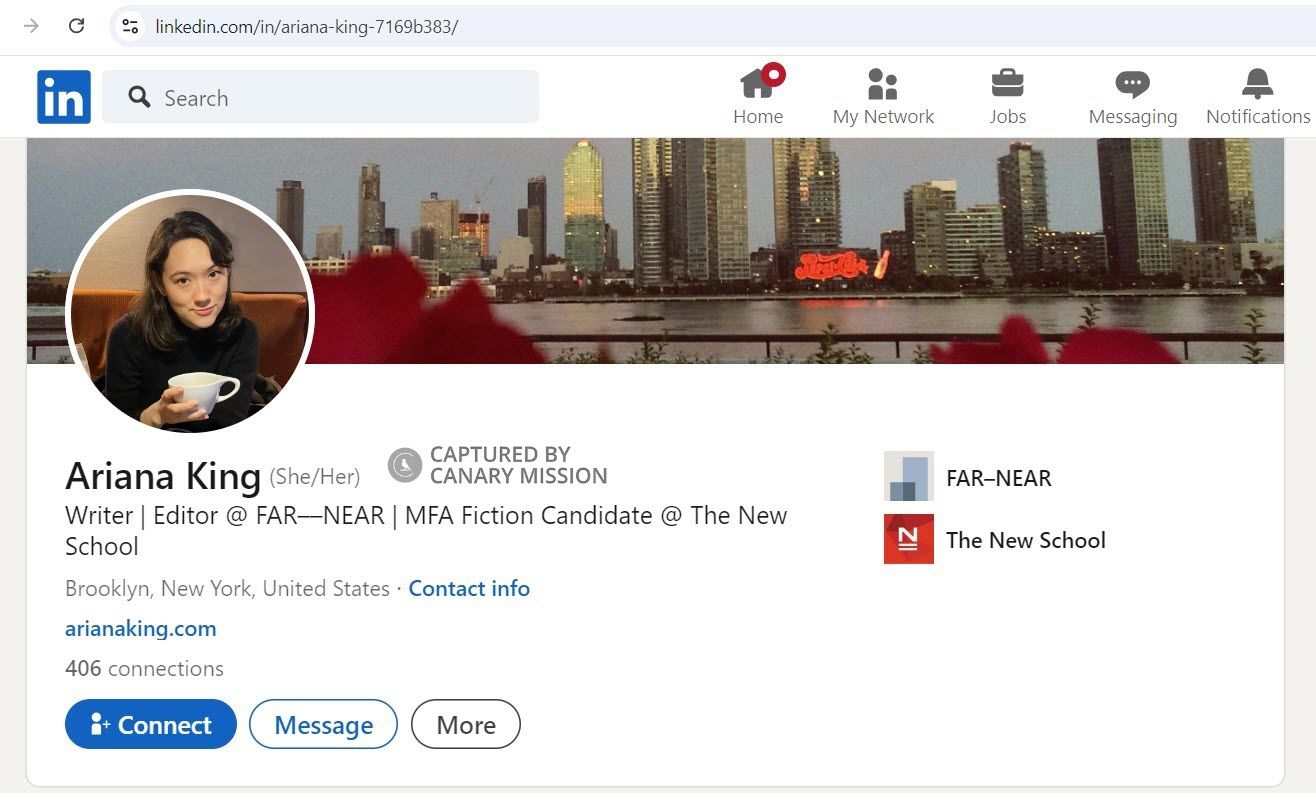View the 406 connections list

point(144,668)
